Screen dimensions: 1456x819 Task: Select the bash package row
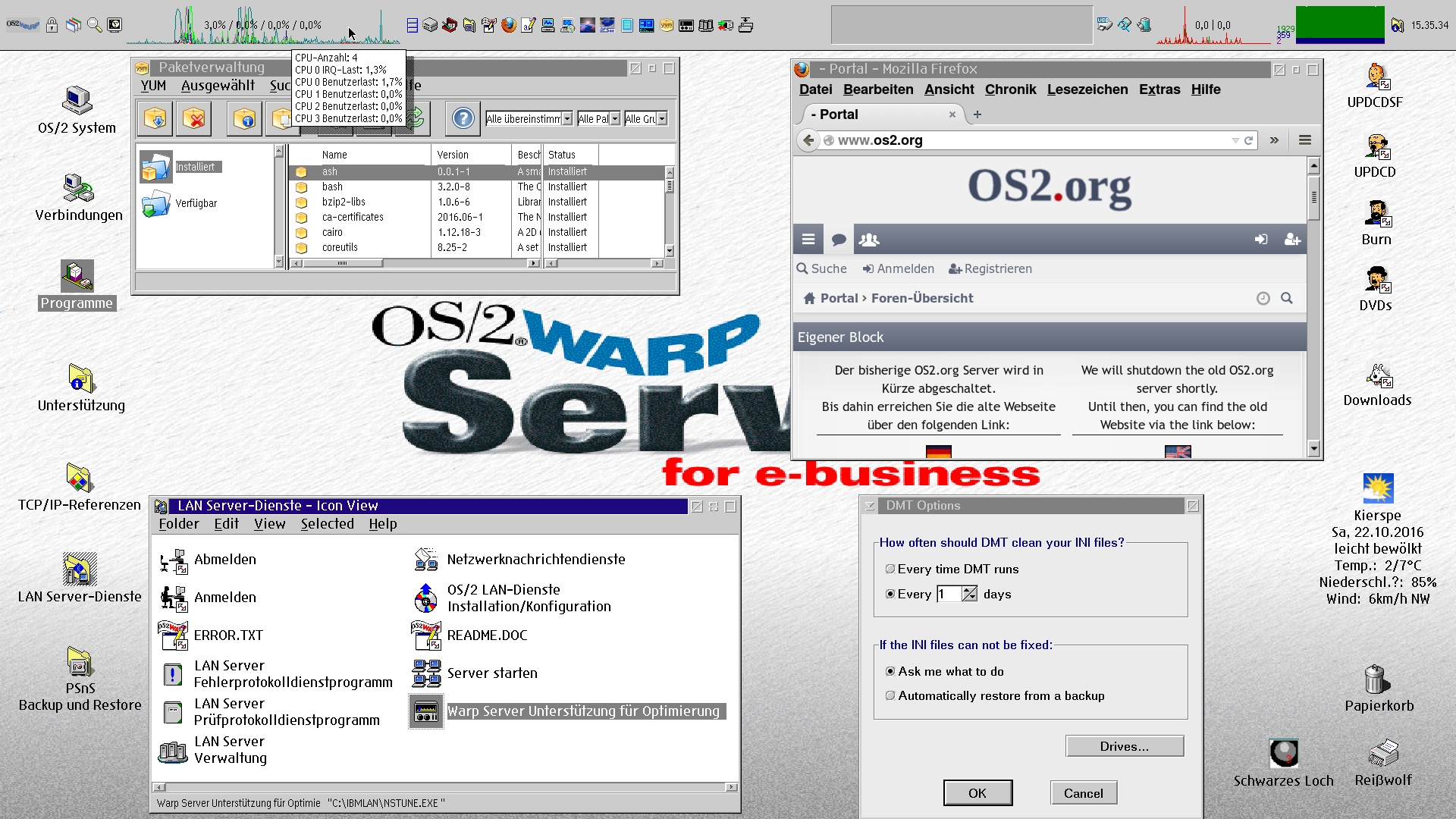coord(478,187)
